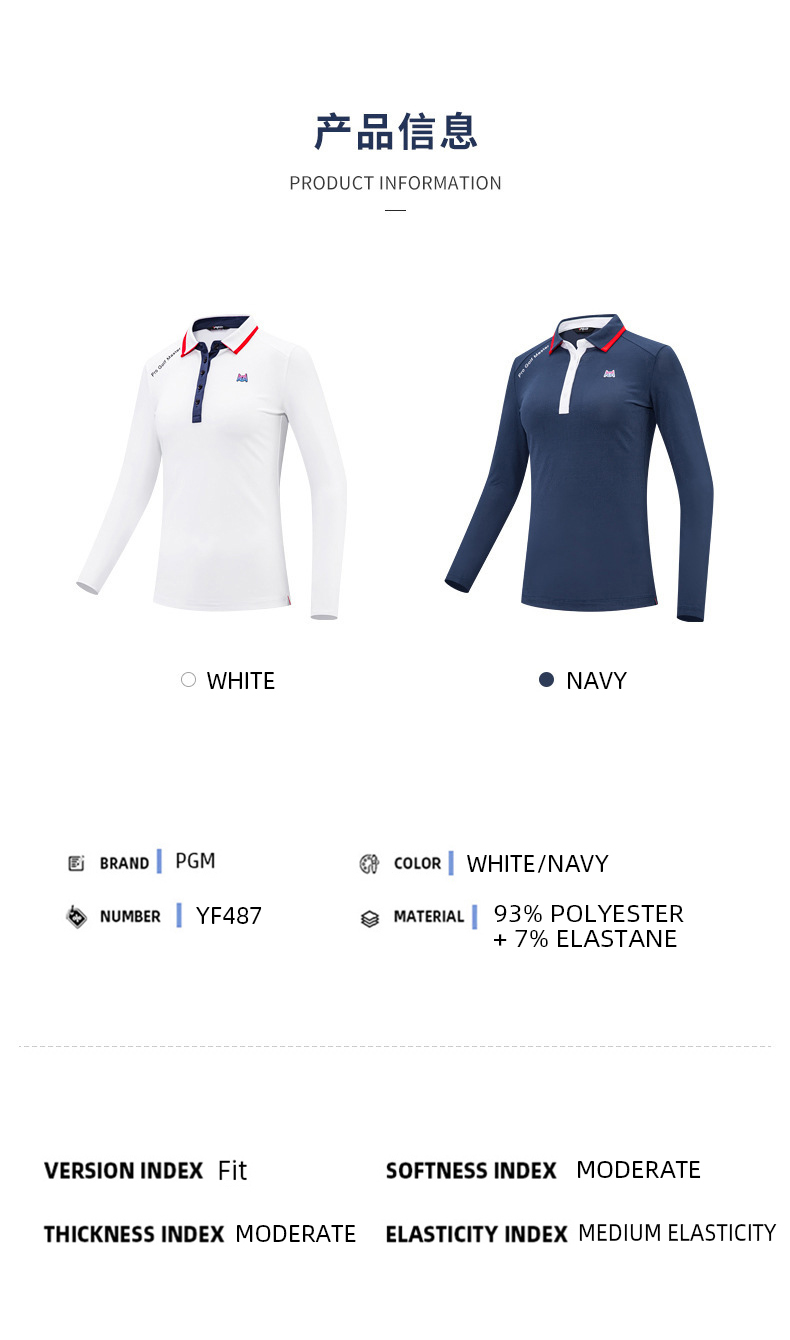Click the logo on white shirt chest
This screenshot has width=790, height=1340.
pos(244,378)
